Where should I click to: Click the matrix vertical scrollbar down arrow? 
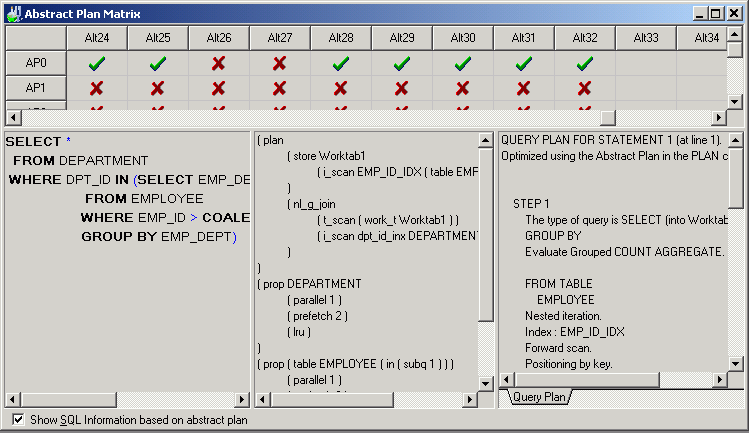coord(735,101)
